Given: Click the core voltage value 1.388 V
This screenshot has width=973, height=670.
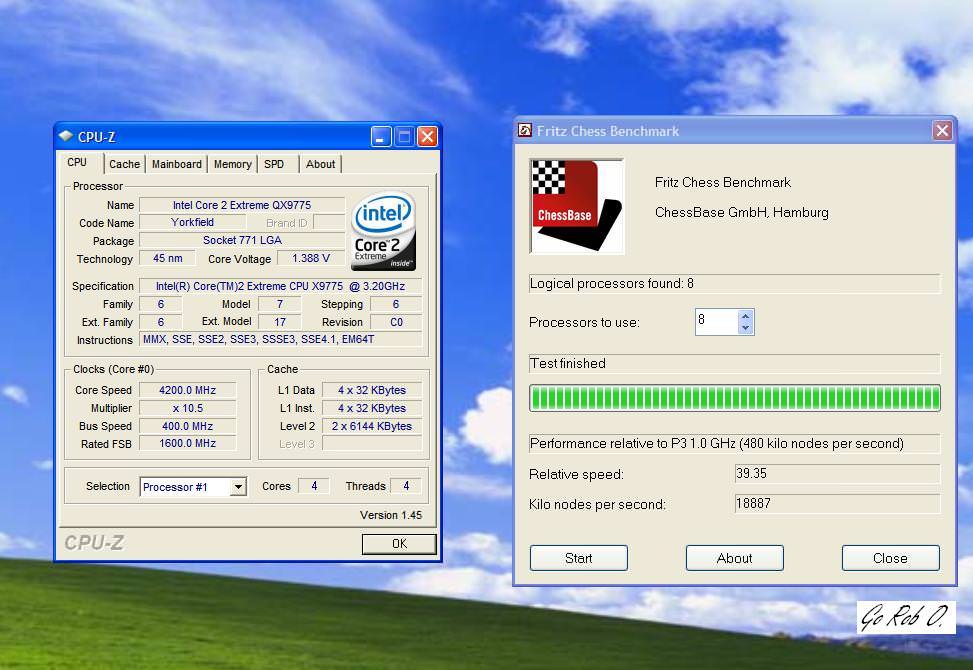Looking at the screenshot, I should tap(311, 258).
